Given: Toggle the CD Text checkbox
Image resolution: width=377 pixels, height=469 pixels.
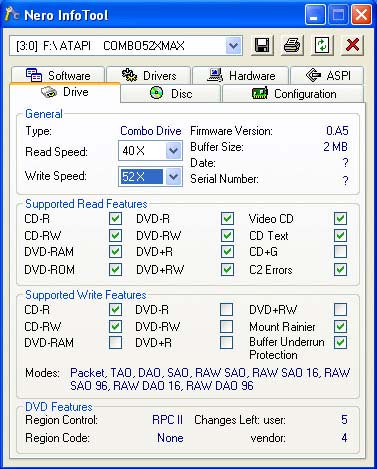Looking at the screenshot, I should [340, 235].
